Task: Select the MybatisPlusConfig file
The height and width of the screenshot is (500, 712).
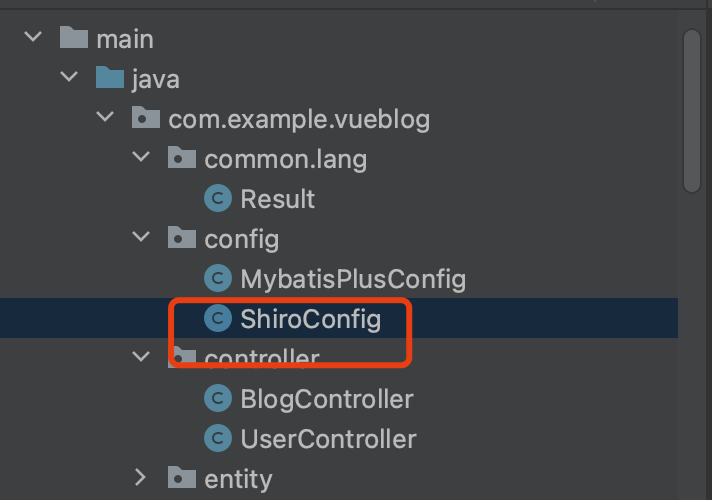Action: click(353, 279)
